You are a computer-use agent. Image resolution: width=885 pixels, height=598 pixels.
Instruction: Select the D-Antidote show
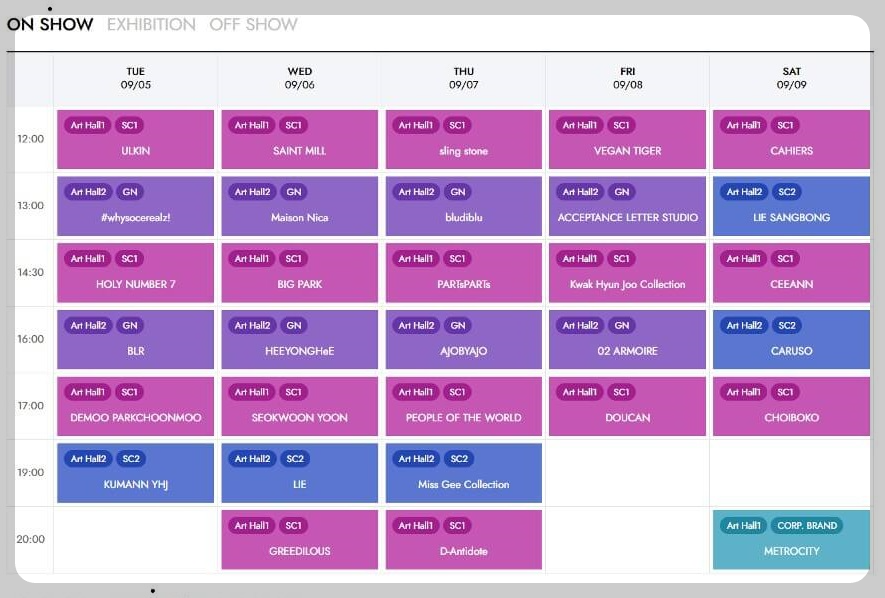463,540
